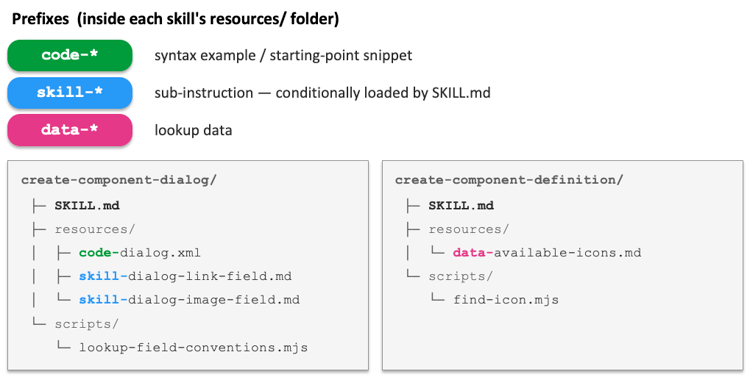
Task: Select SKILL.md under create-component-dialog
Action: click(87, 205)
